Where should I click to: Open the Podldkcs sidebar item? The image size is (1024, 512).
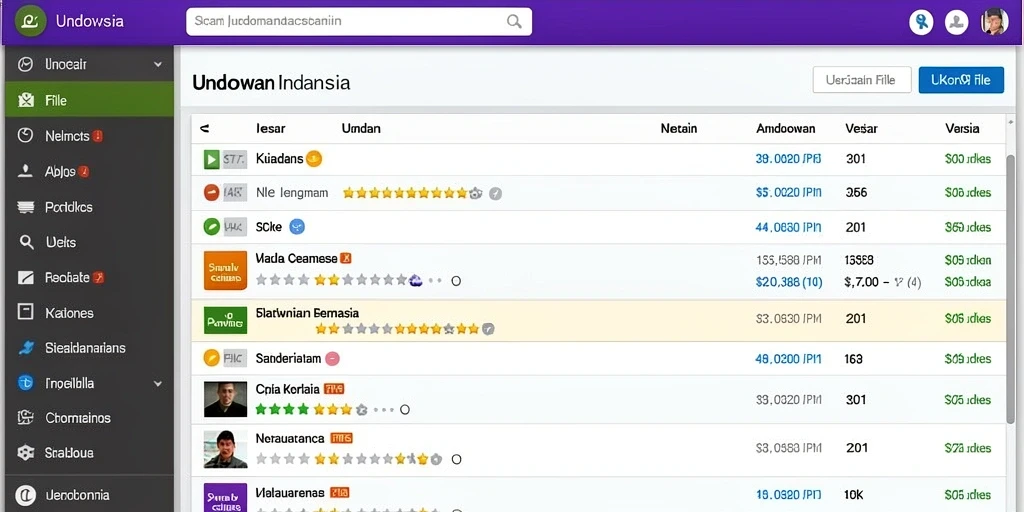click(x=89, y=207)
